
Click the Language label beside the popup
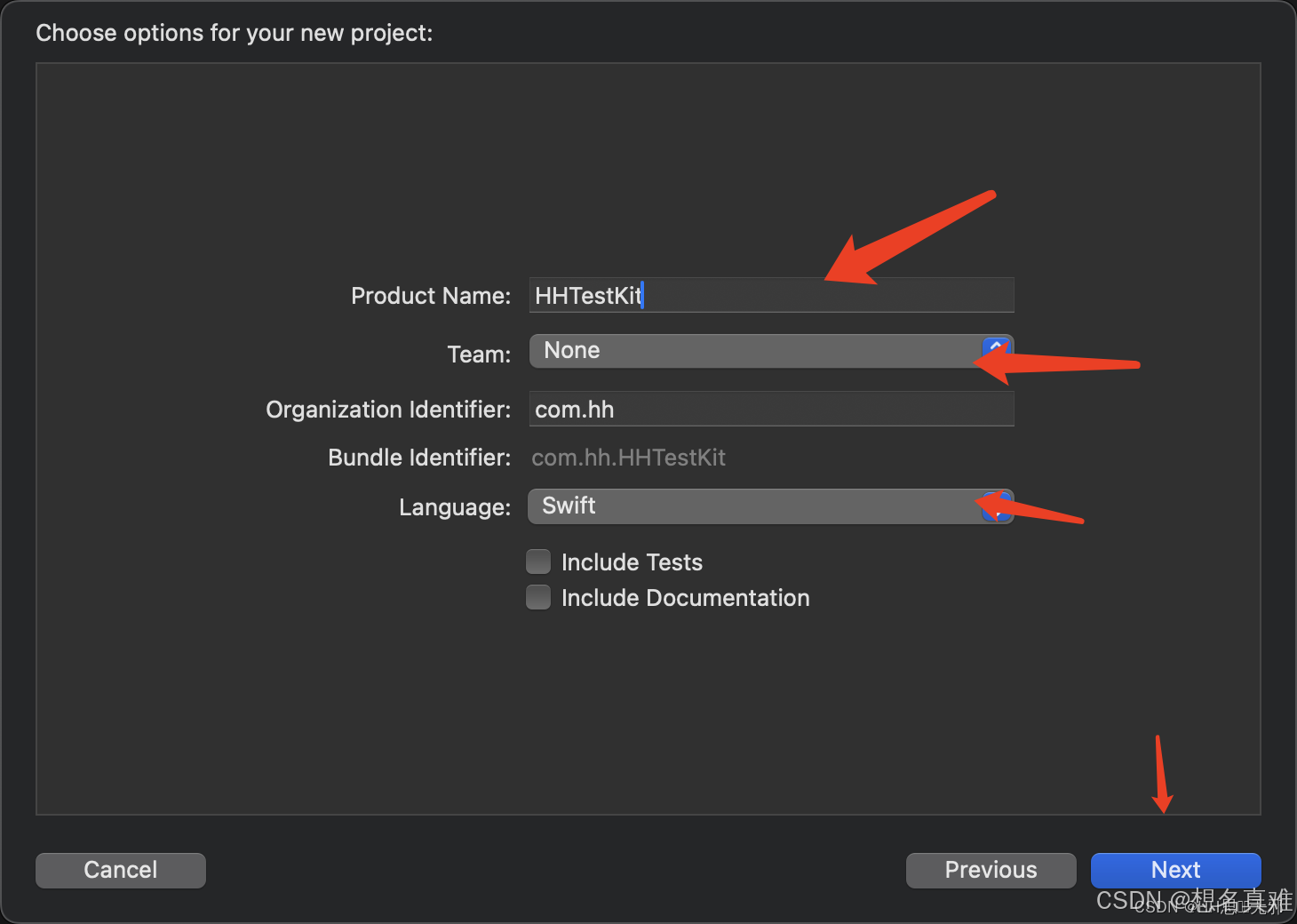pyautogui.click(x=454, y=506)
